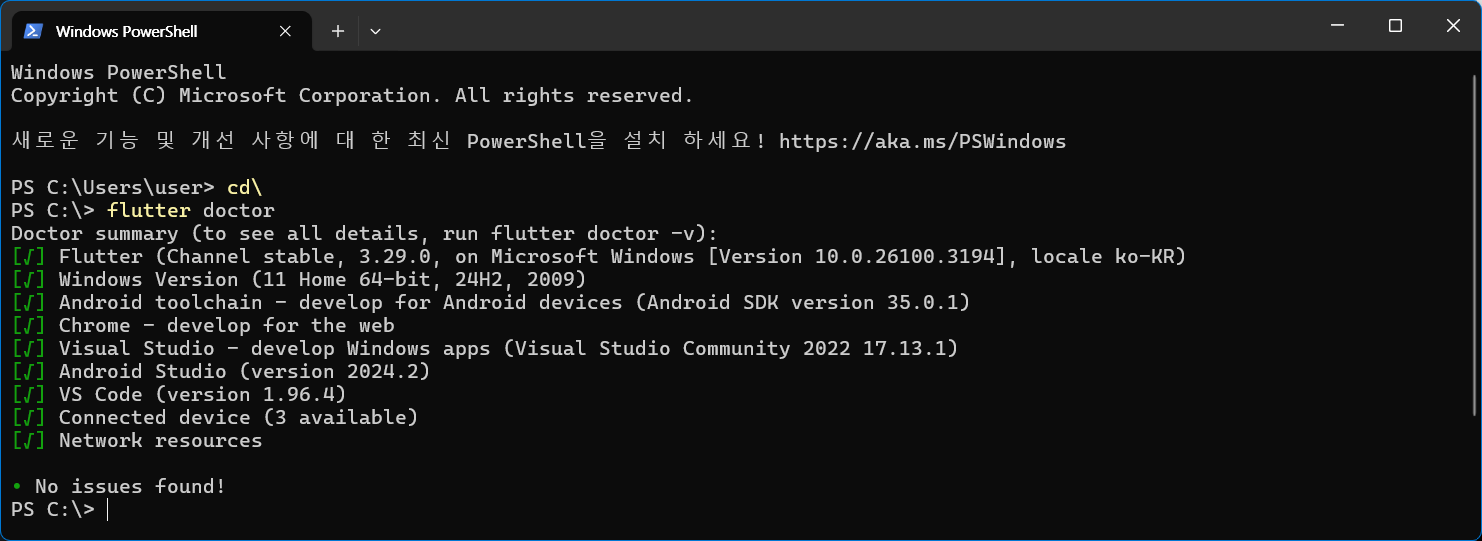Minimize the Windows Terminal window
1482x541 pixels.
click(1337, 26)
